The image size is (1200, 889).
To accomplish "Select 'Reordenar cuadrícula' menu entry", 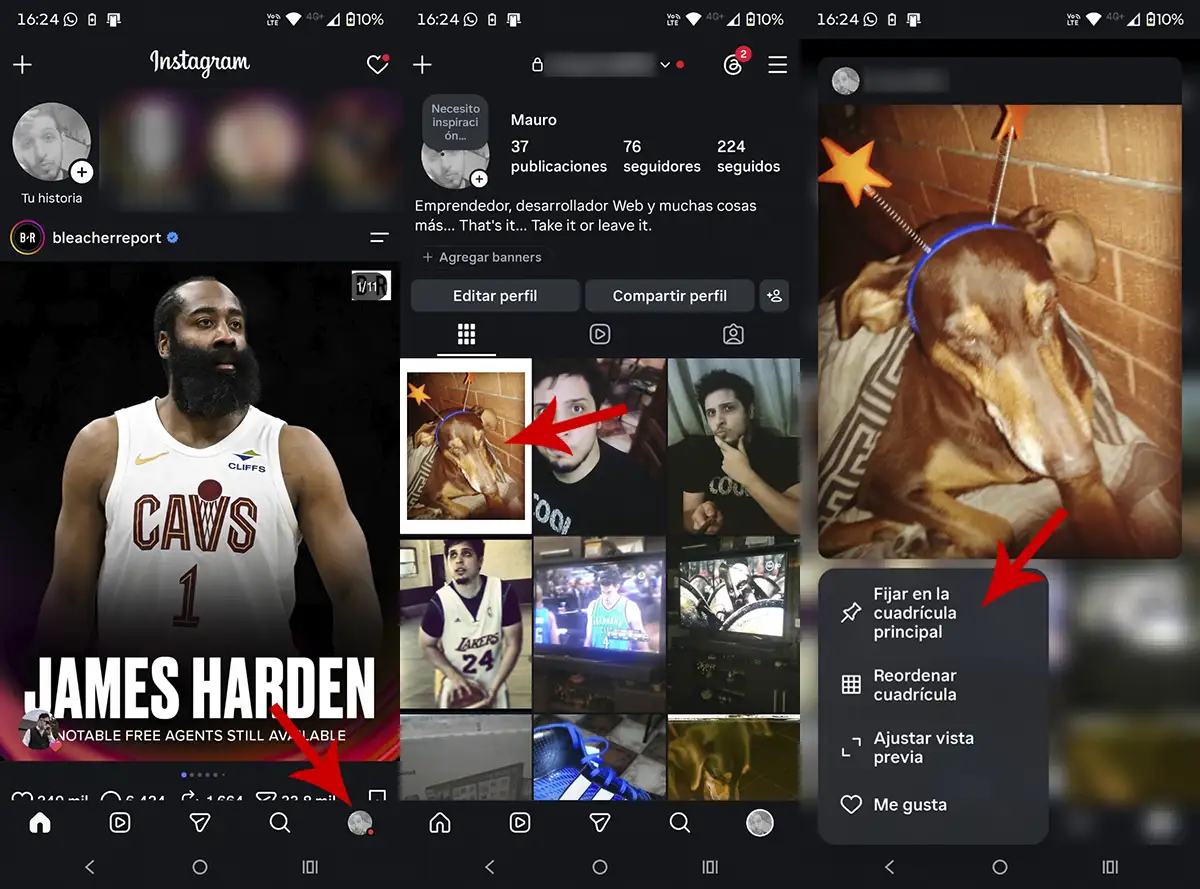I will (x=933, y=685).
